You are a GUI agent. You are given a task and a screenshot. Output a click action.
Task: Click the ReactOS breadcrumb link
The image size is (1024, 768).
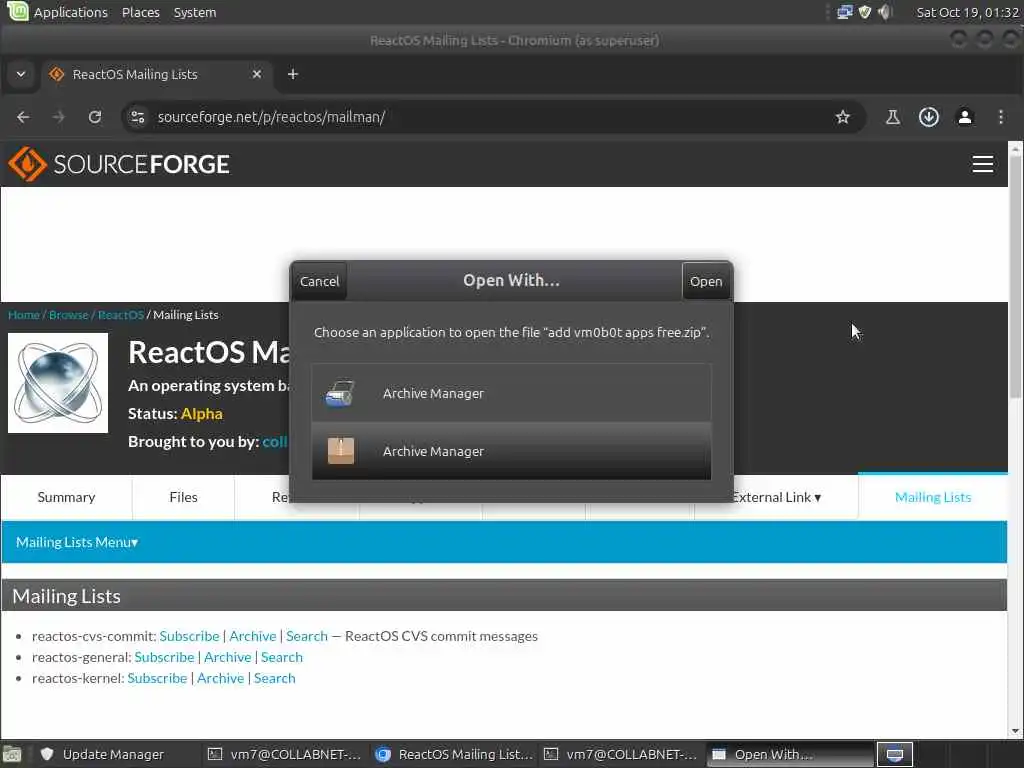(x=121, y=315)
